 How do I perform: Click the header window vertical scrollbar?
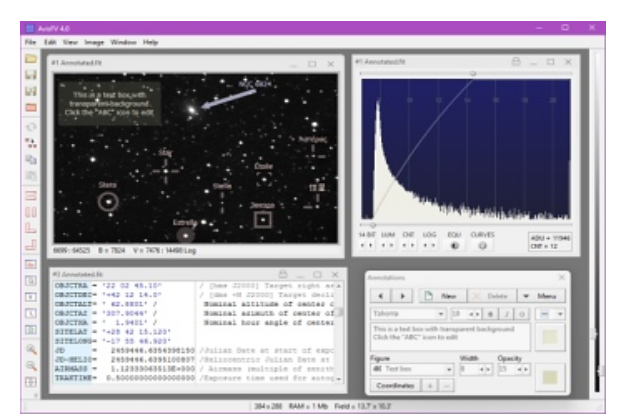point(339,331)
